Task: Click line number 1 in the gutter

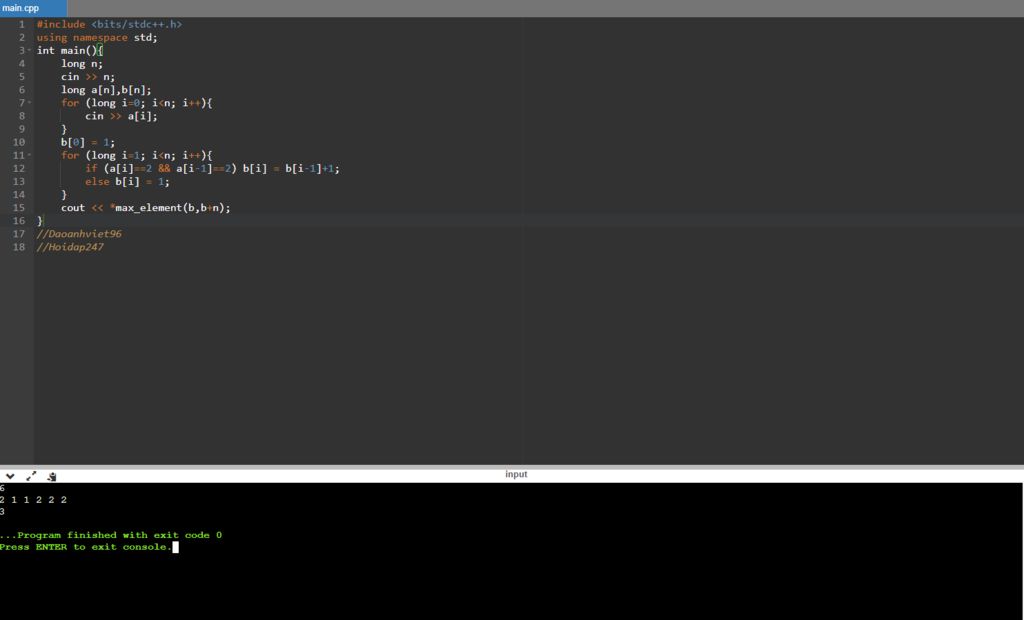Action: pyautogui.click(x=22, y=24)
